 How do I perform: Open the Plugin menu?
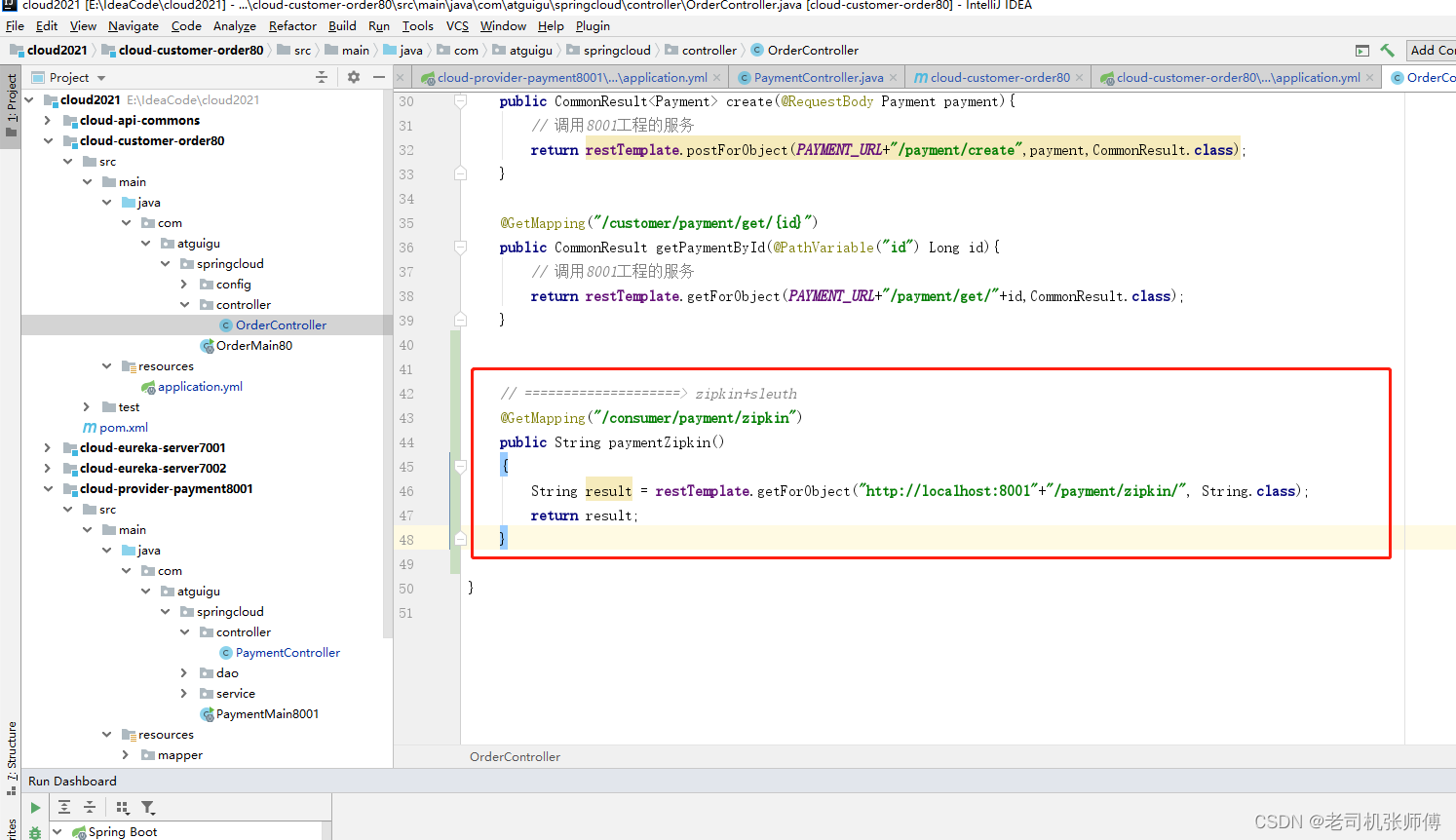click(x=593, y=26)
